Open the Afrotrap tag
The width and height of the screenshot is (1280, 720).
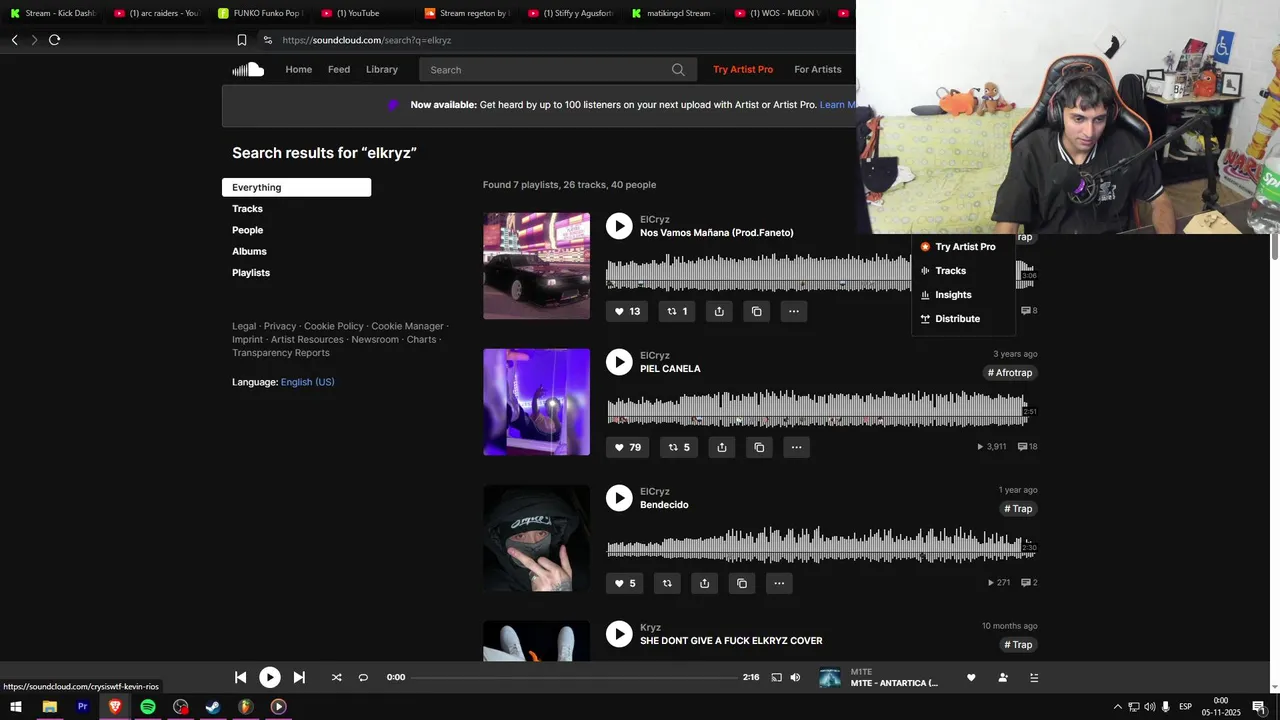[1010, 373]
